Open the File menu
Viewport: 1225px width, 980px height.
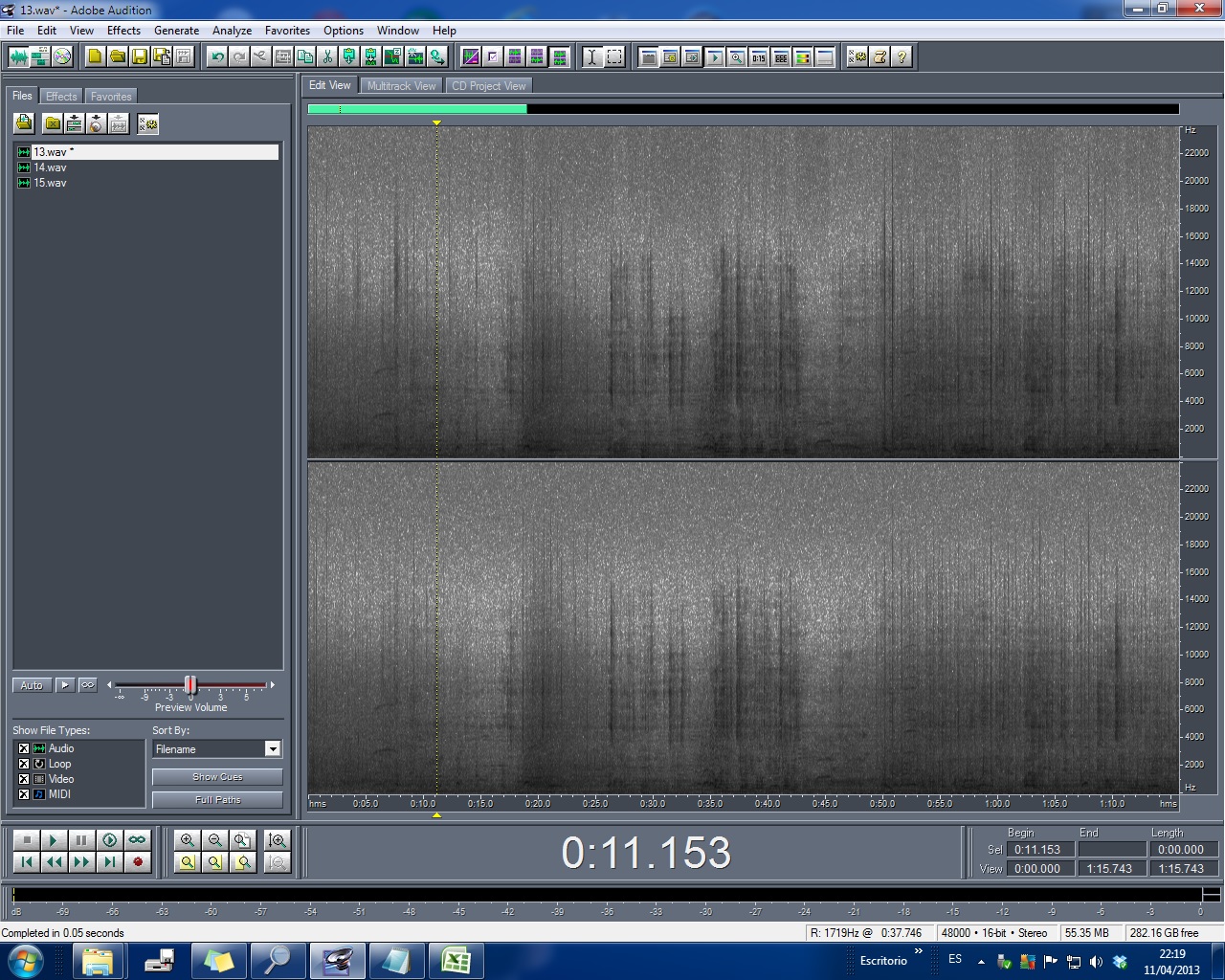point(15,31)
